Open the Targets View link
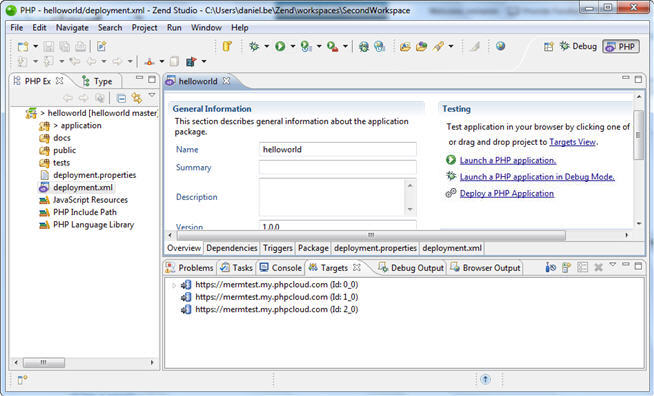Viewport: 654px width, 396px height. (x=572, y=142)
